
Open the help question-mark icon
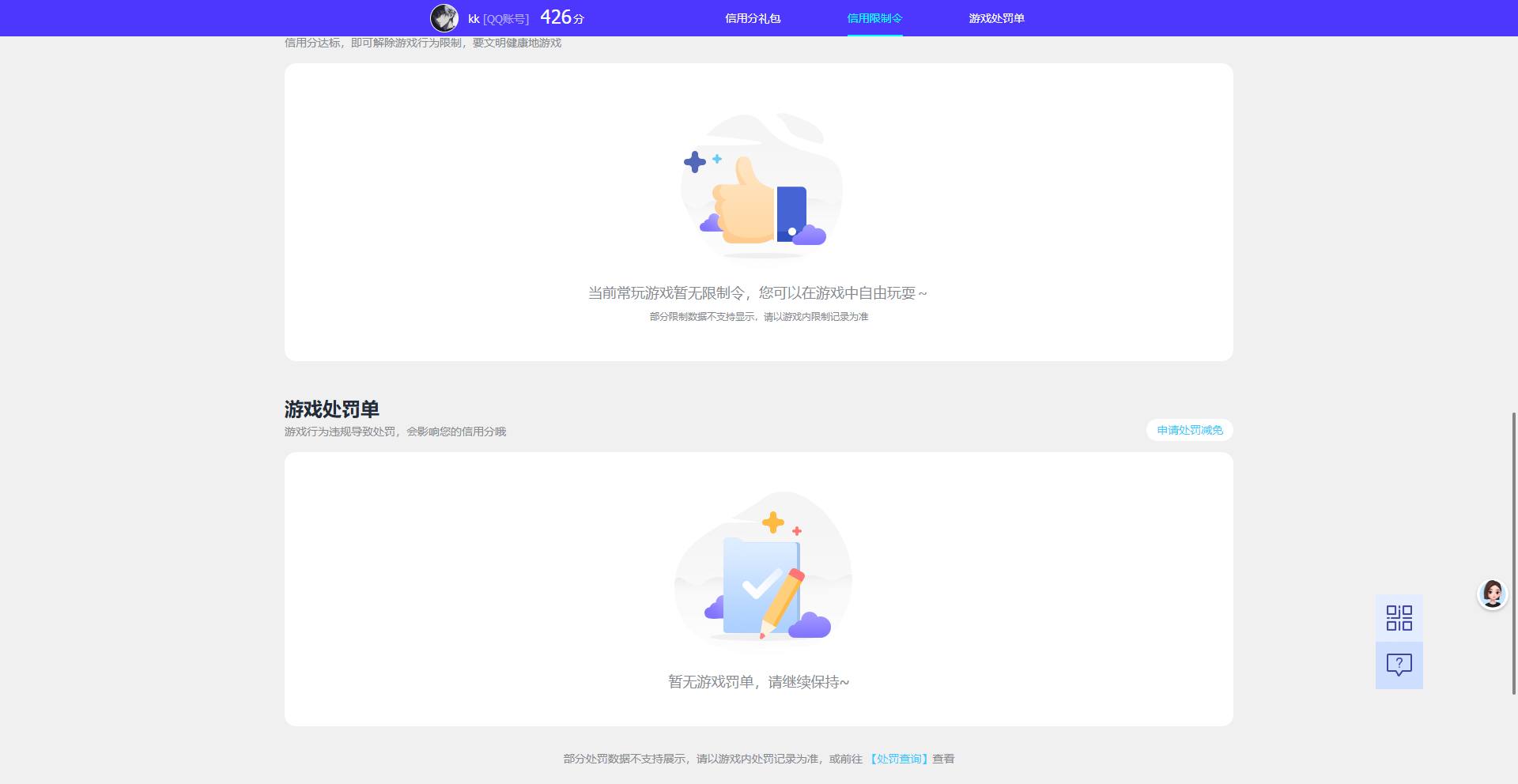1399,665
